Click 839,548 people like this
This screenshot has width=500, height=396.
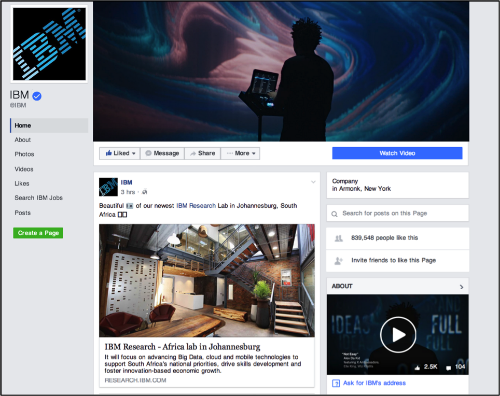[384, 238]
